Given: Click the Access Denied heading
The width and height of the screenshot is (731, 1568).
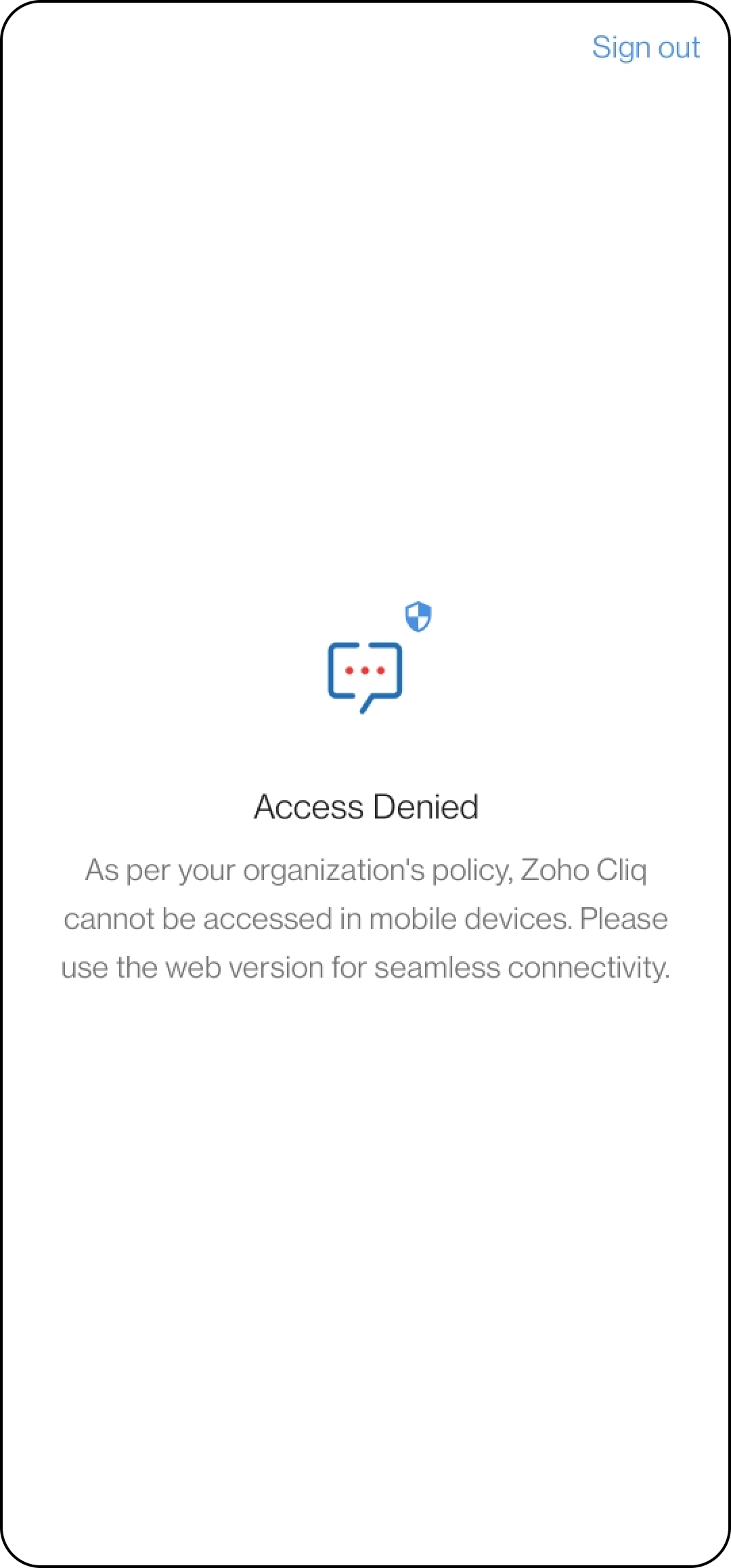Looking at the screenshot, I should tap(366, 807).
